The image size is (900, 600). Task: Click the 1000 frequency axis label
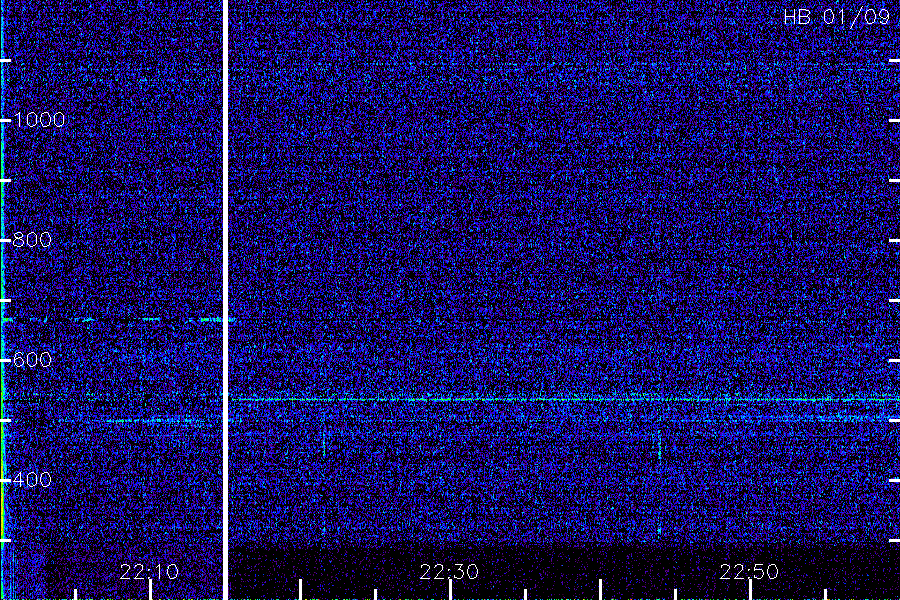[39, 119]
